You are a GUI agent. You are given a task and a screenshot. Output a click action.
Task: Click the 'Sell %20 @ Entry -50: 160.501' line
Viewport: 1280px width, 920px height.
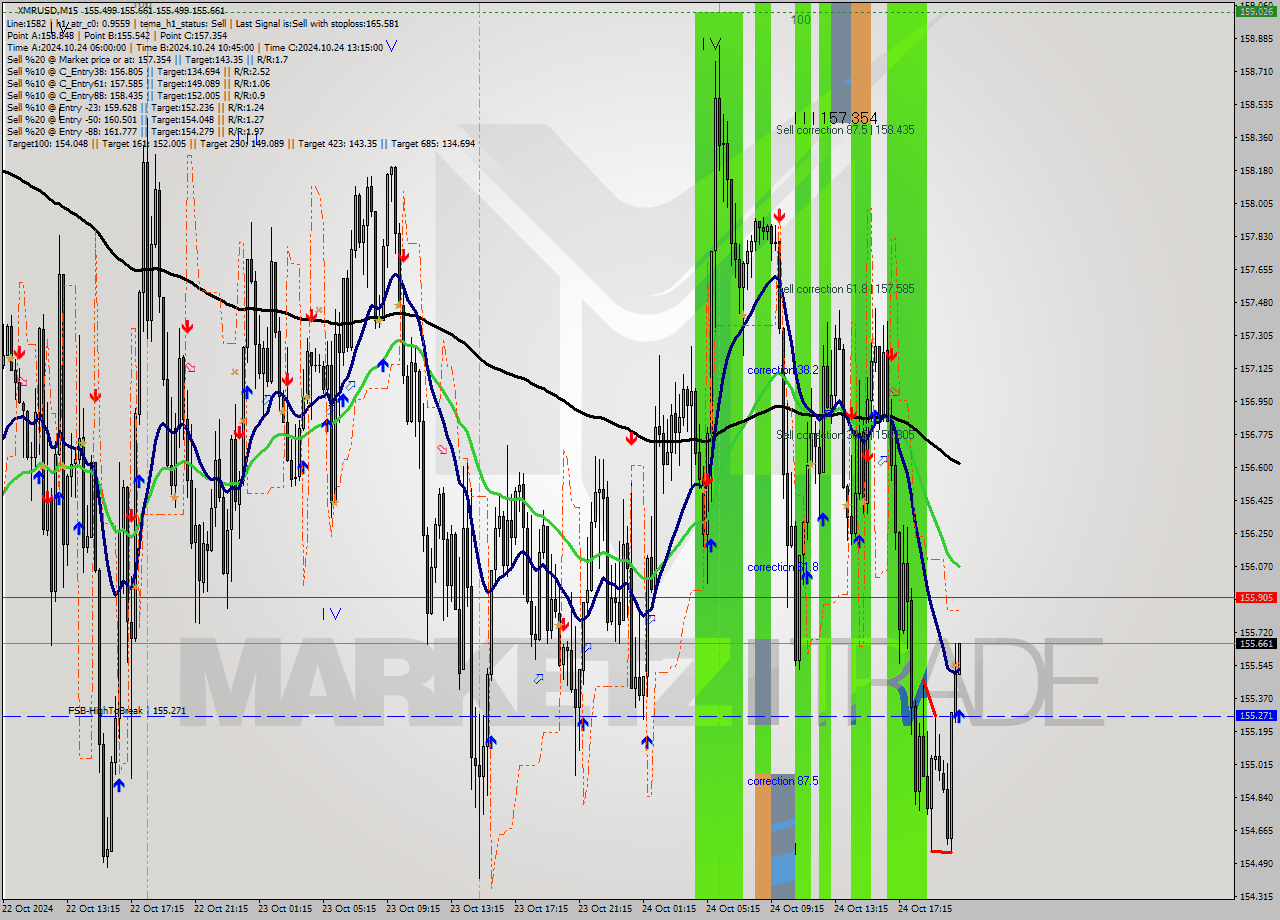(x=135, y=119)
